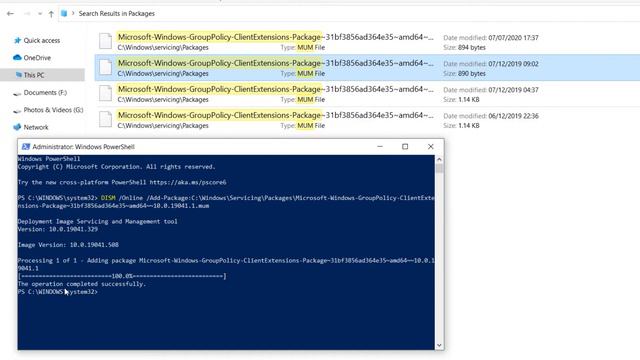
Task: Click the Up one level arrow
Action: coord(51,14)
